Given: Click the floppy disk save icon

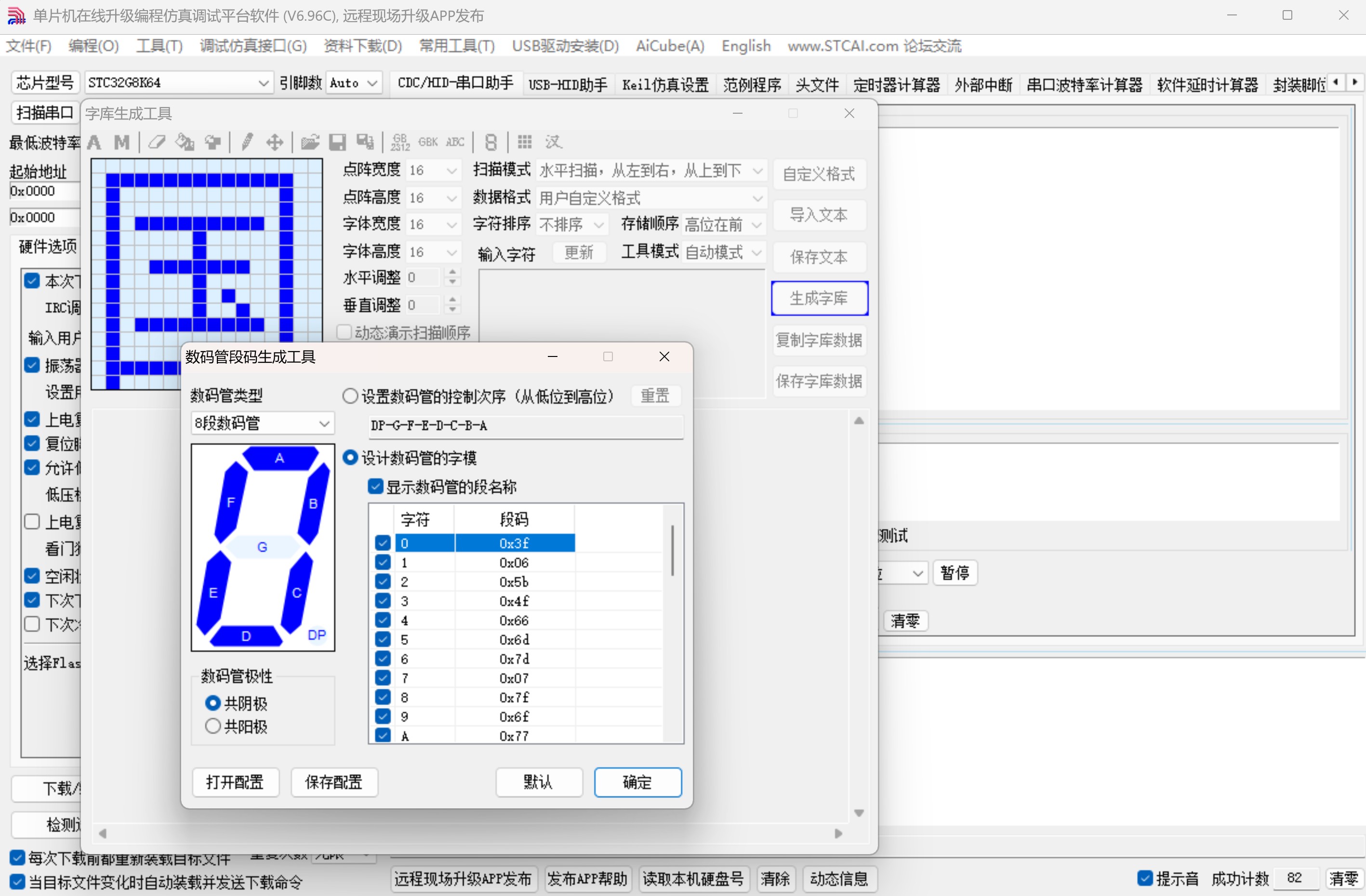Looking at the screenshot, I should coord(337,141).
